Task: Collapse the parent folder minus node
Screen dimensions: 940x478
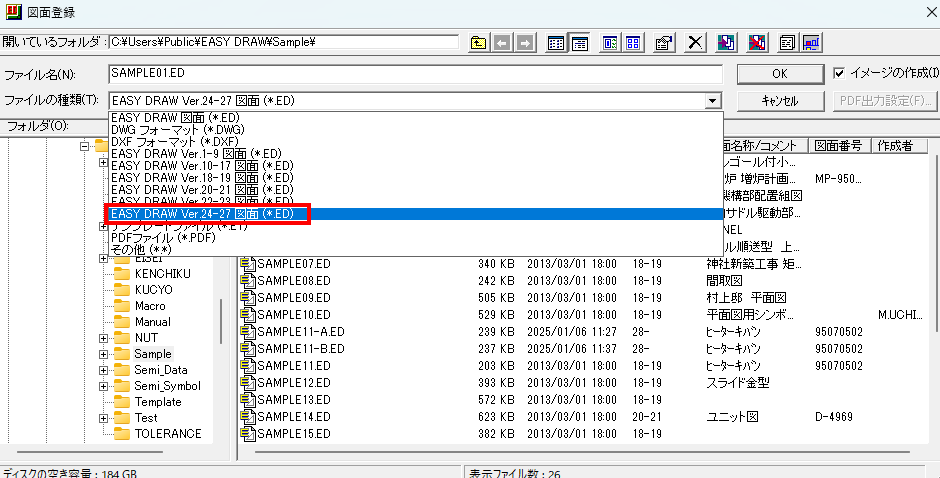Action: (x=83, y=146)
